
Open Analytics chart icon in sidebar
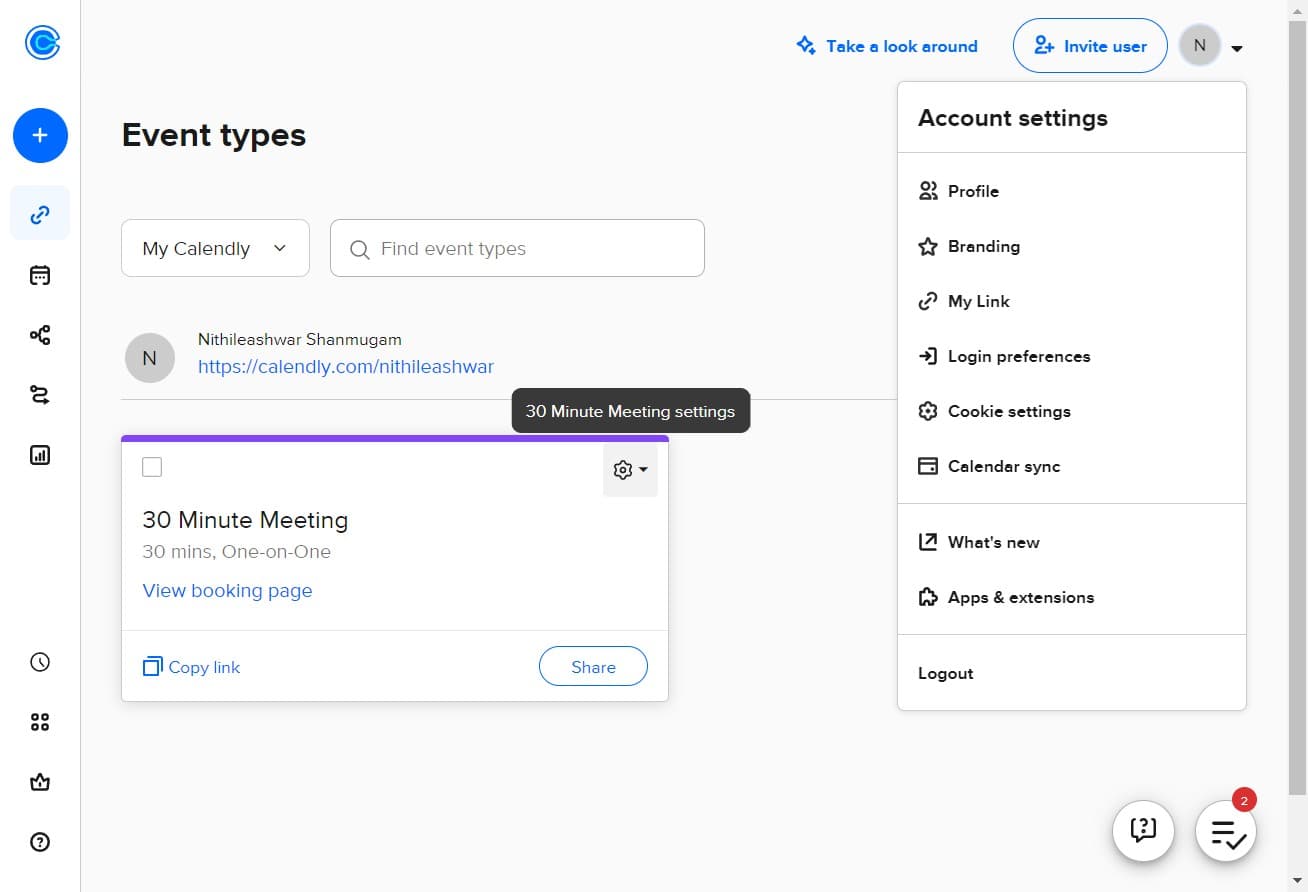click(x=40, y=455)
